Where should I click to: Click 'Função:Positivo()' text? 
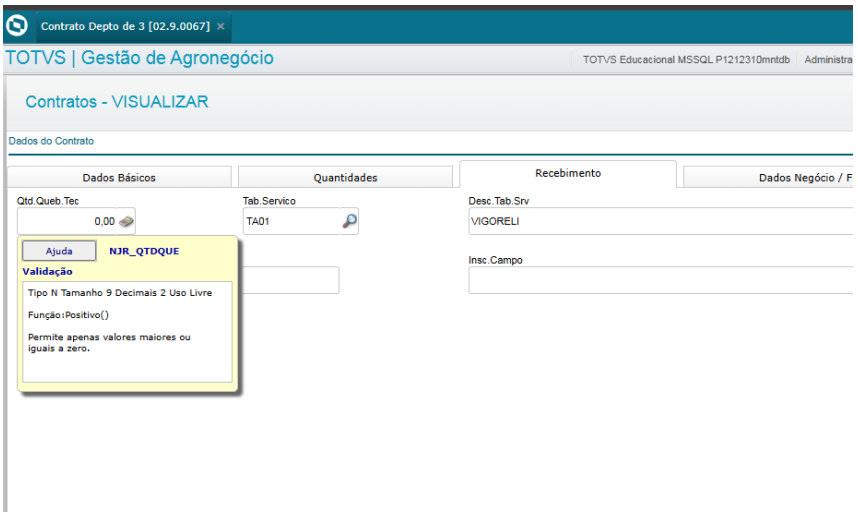(x=68, y=315)
